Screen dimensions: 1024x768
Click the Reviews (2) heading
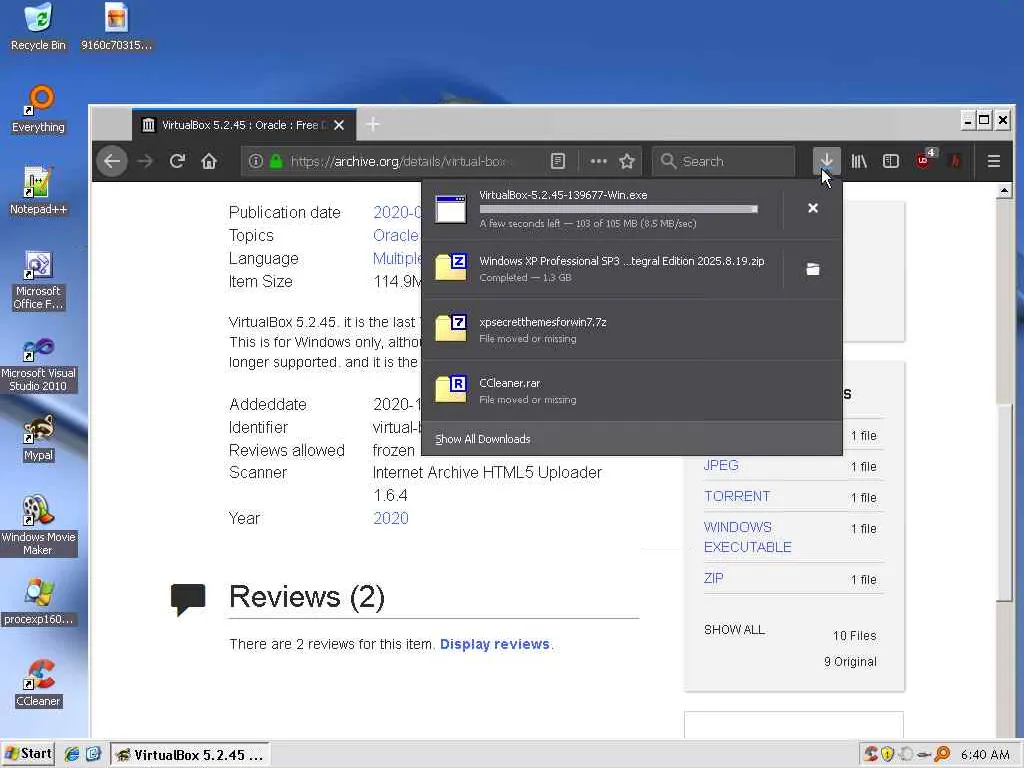click(x=307, y=596)
